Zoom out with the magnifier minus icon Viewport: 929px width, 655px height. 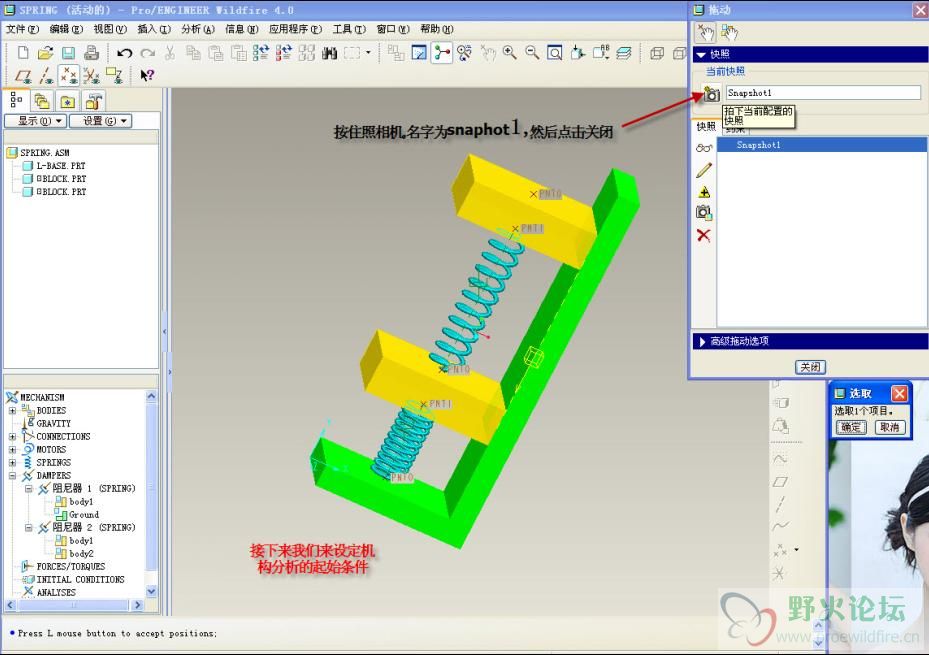click(532, 53)
